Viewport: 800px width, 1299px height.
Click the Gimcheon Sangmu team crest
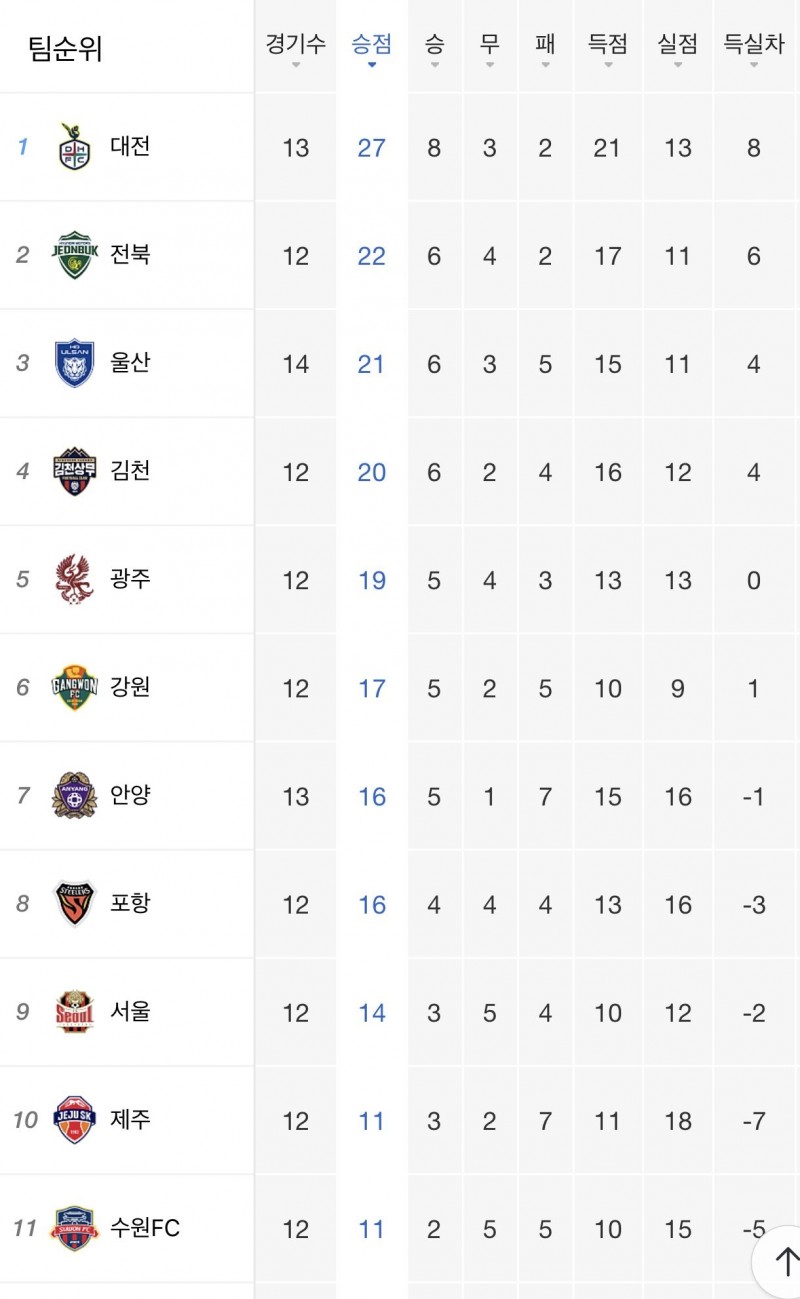point(74,471)
